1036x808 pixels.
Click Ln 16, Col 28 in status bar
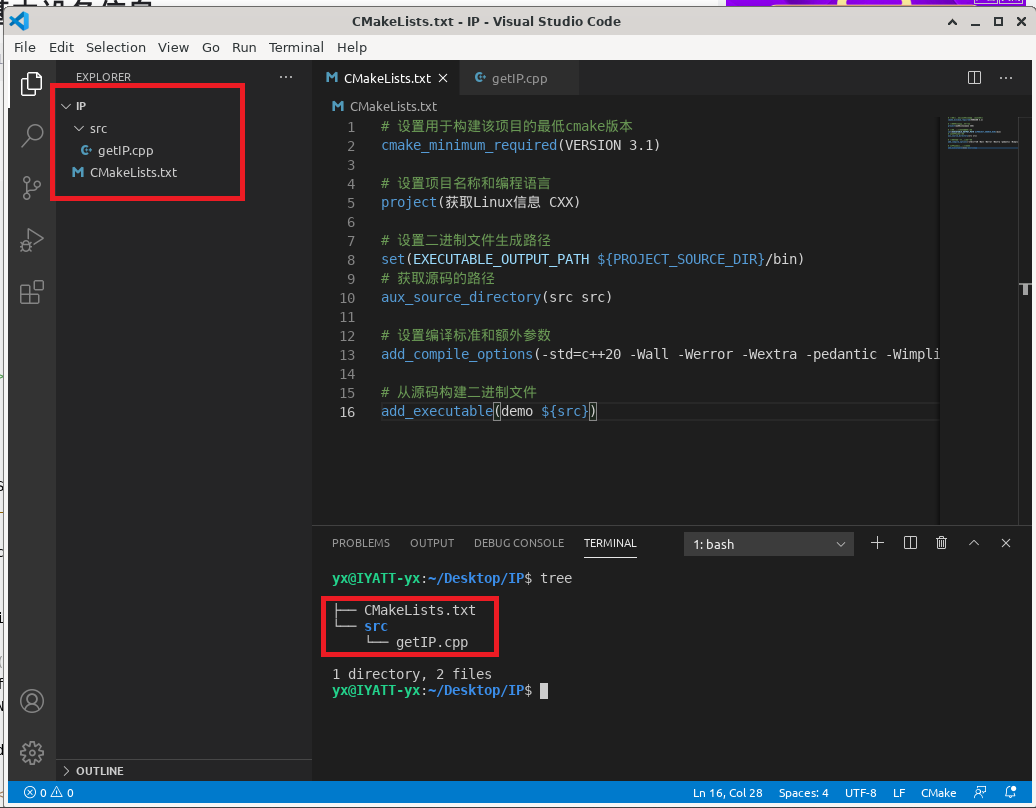[x=727, y=793]
